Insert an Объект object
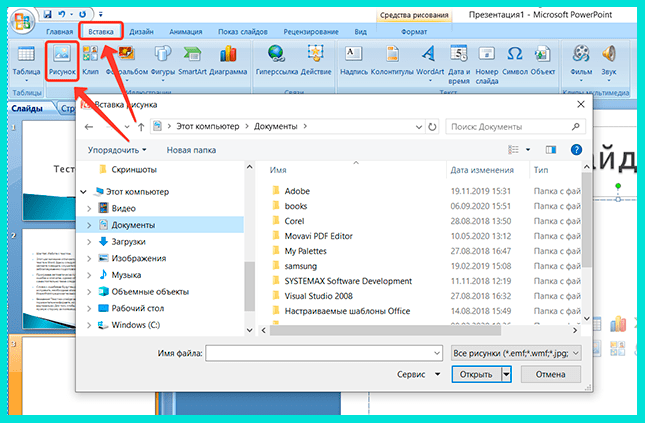Screen dimensions: 645x423 click(x=543, y=60)
